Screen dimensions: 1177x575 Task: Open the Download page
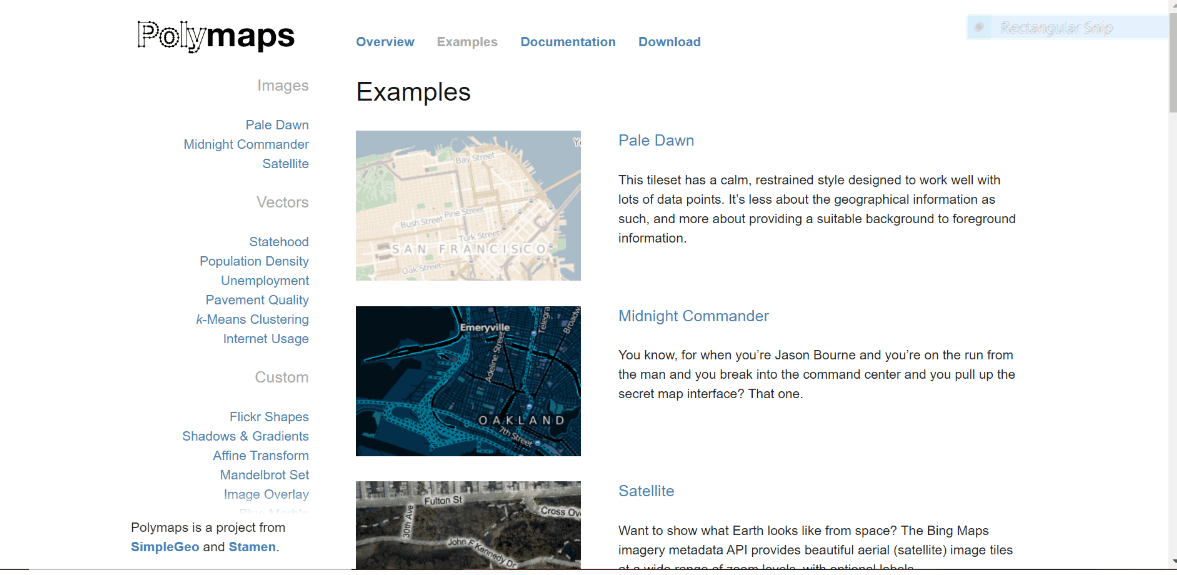669,42
